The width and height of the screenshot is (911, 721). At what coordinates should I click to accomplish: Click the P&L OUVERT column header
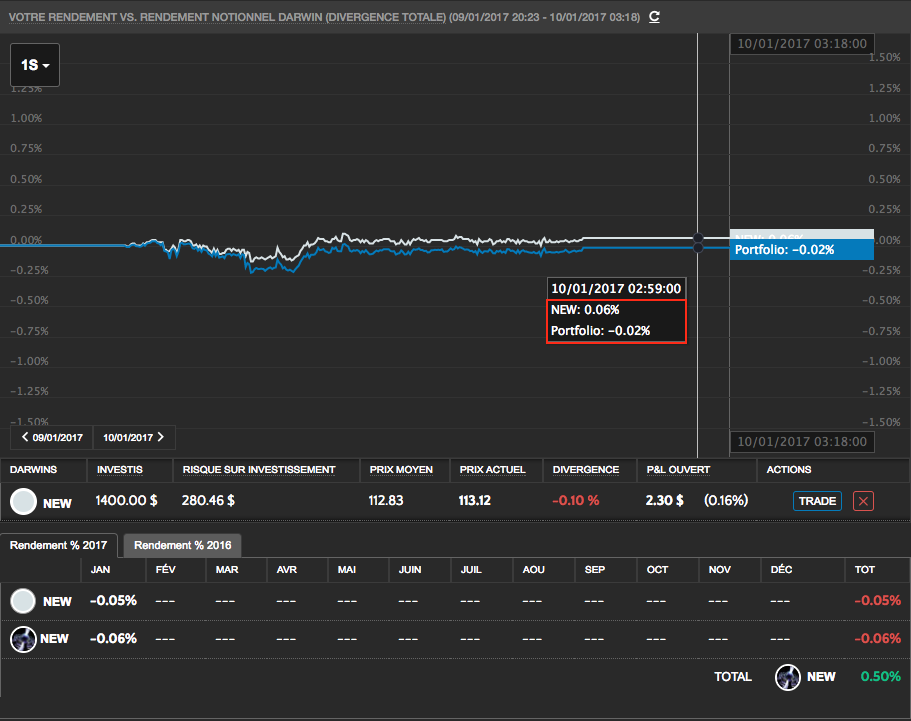tap(678, 470)
